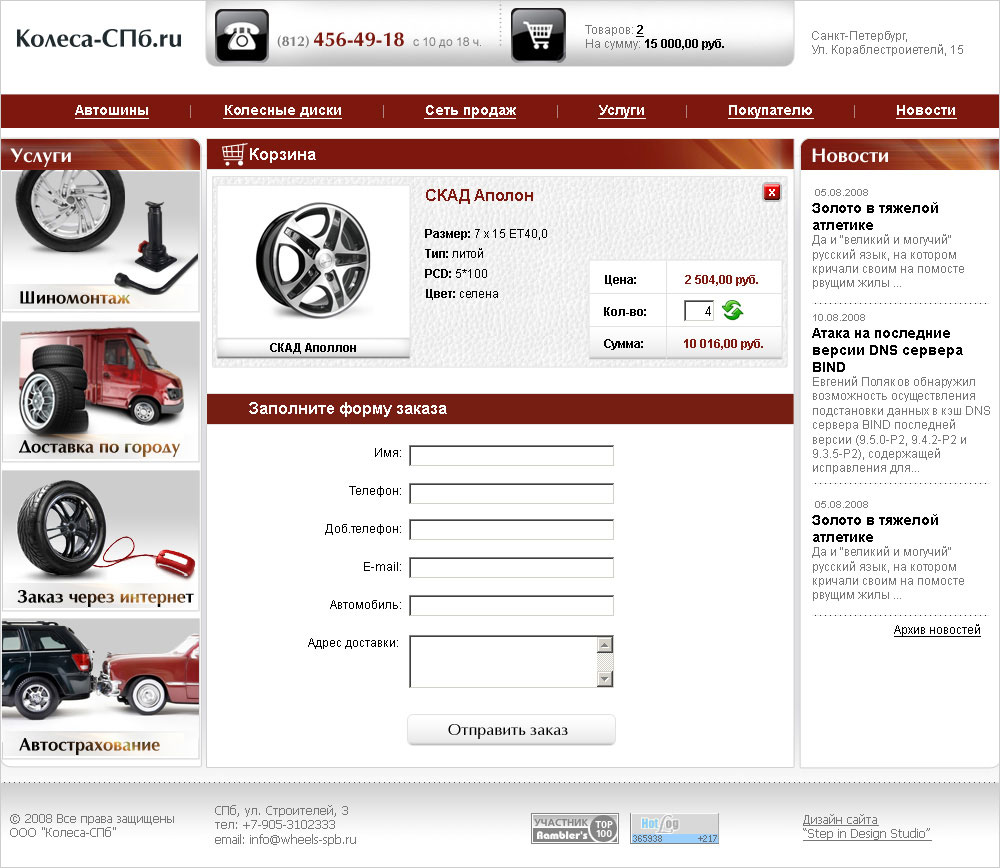Viewport: 1000px width, 868px height.
Task: Submit with Отправить заказ button
Action: pyautogui.click(x=511, y=730)
